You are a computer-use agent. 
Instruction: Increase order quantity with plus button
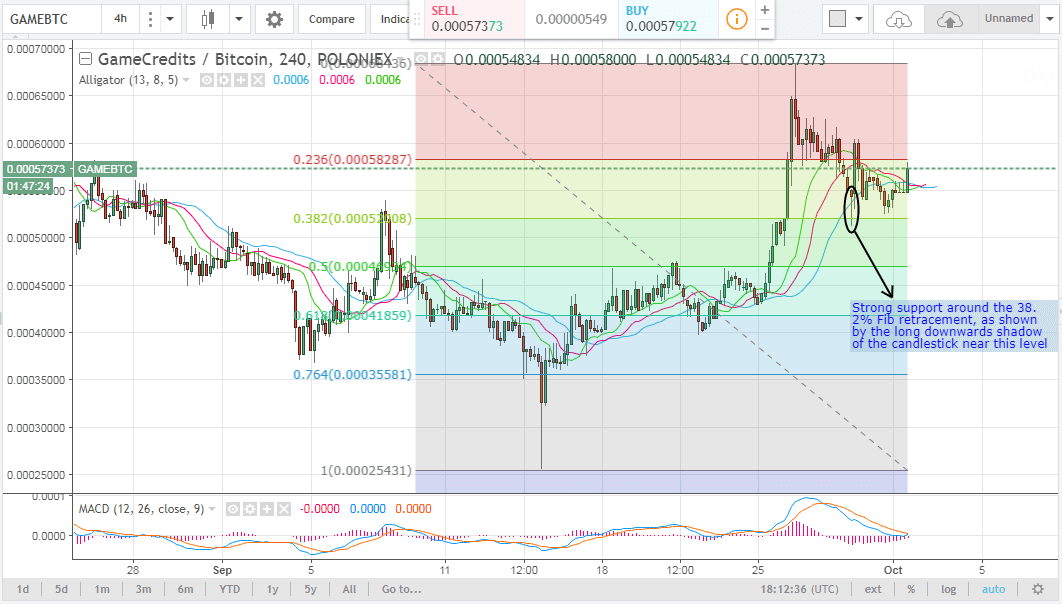[x=765, y=10]
